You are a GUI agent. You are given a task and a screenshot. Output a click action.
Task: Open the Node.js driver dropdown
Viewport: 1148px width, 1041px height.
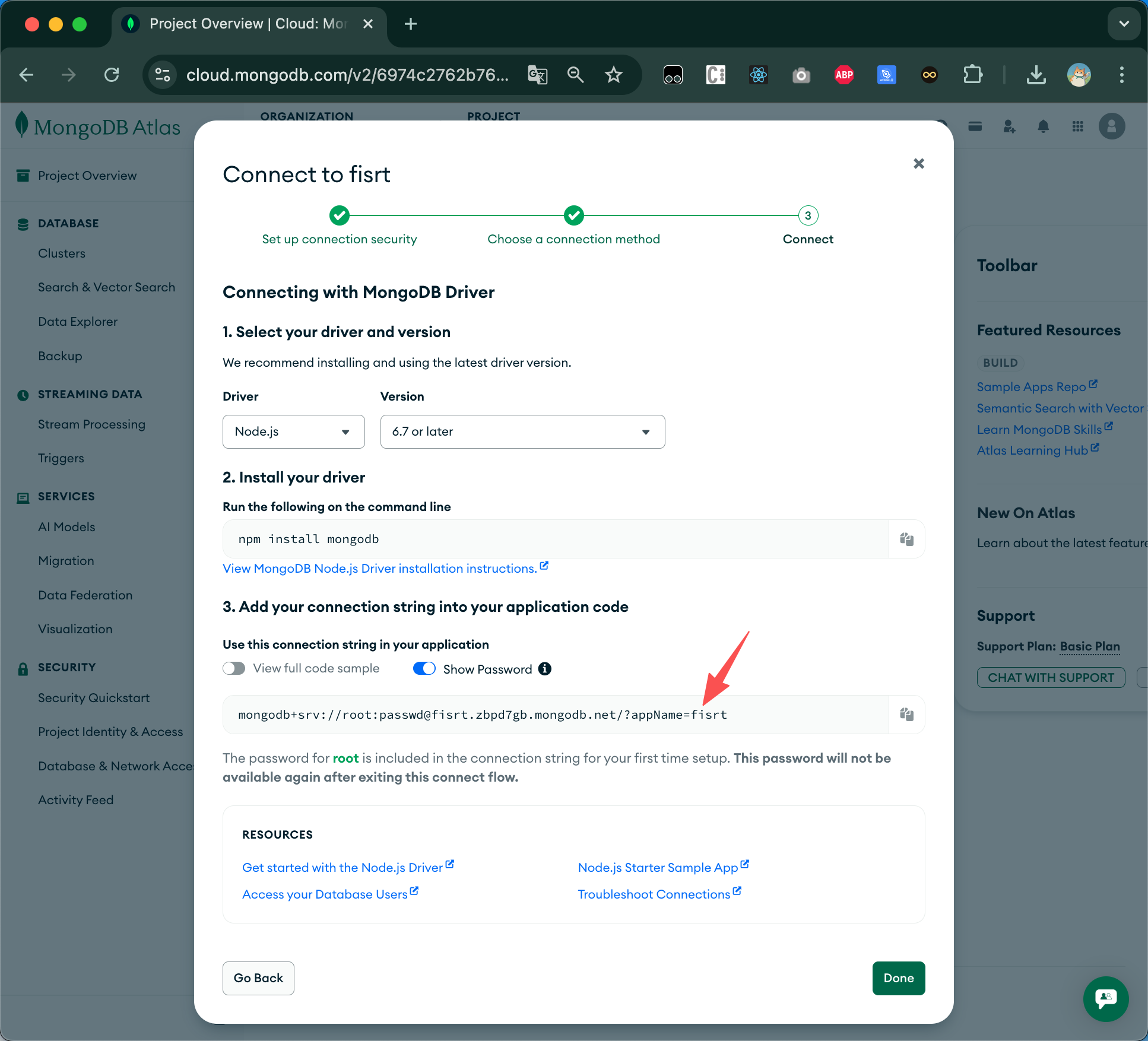tap(293, 431)
